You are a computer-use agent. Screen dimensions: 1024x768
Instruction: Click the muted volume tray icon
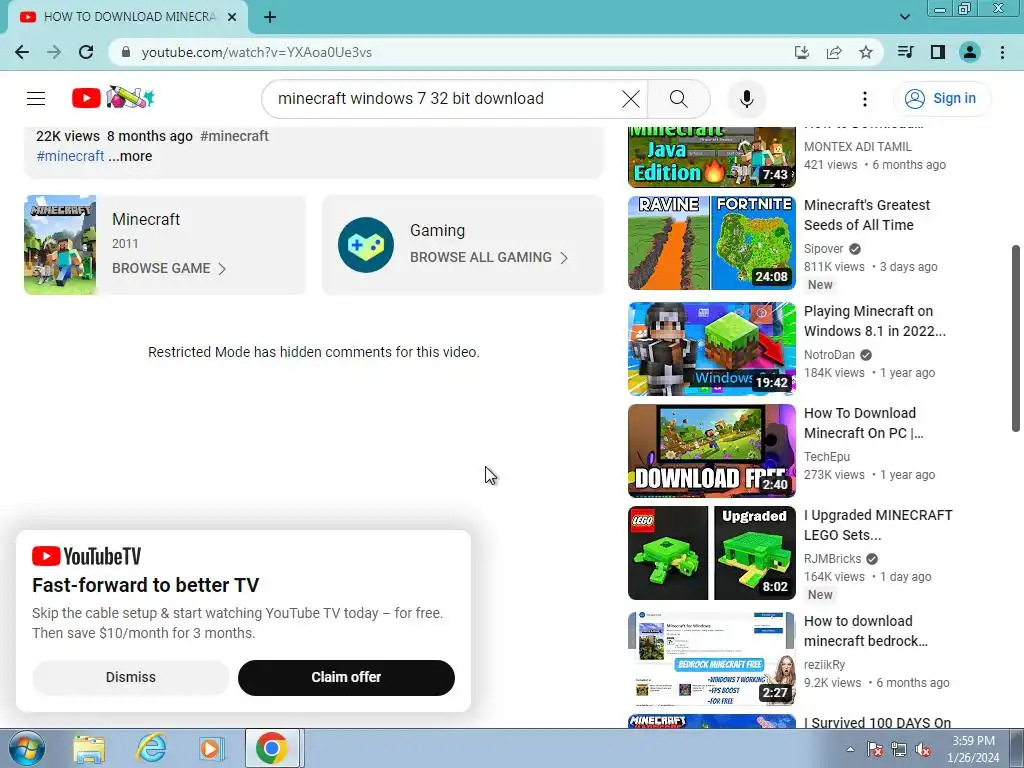click(x=923, y=749)
